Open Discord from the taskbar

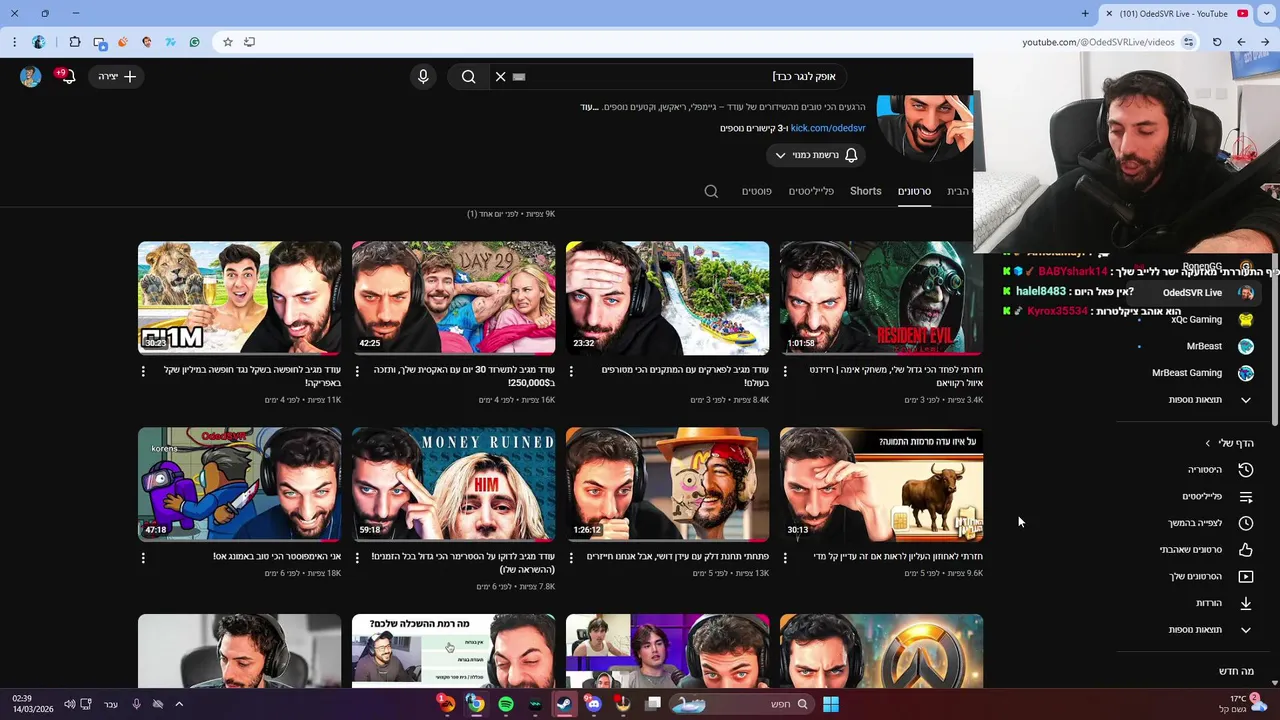coord(594,704)
